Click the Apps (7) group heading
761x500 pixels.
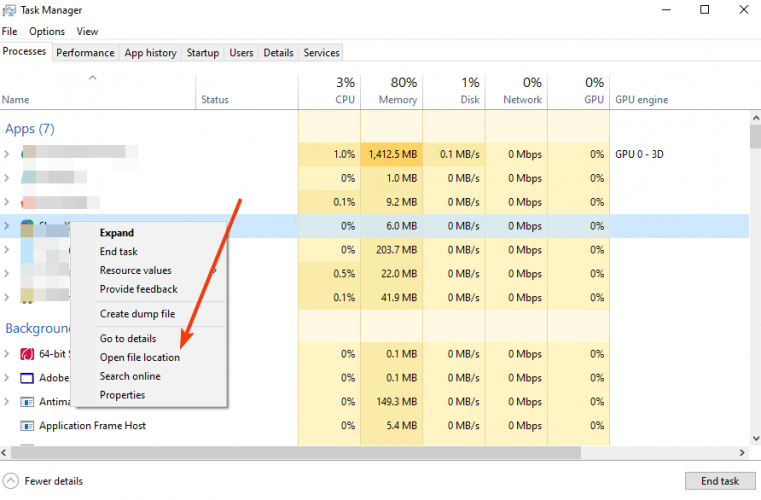pos(30,129)
